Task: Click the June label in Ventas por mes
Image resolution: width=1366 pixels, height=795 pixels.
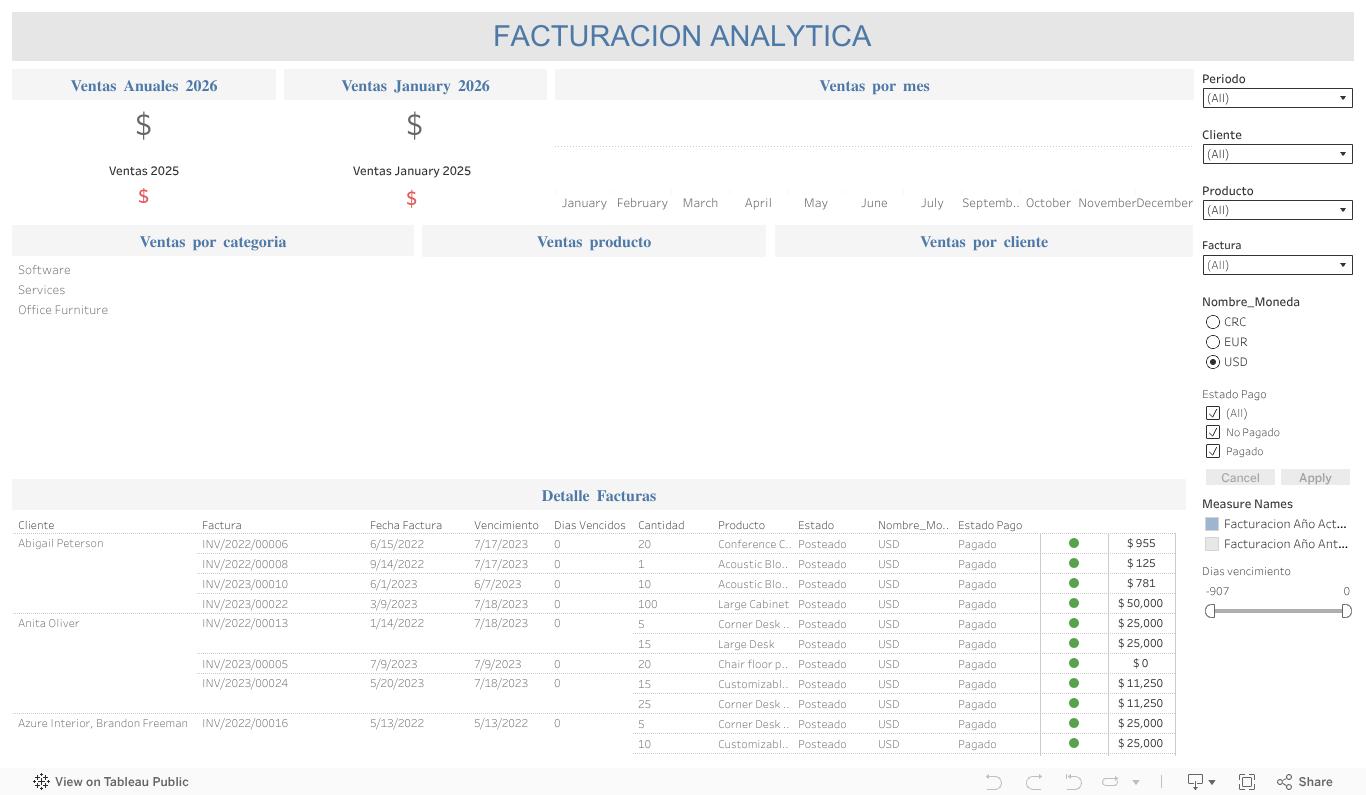Action: click(874, 203)
